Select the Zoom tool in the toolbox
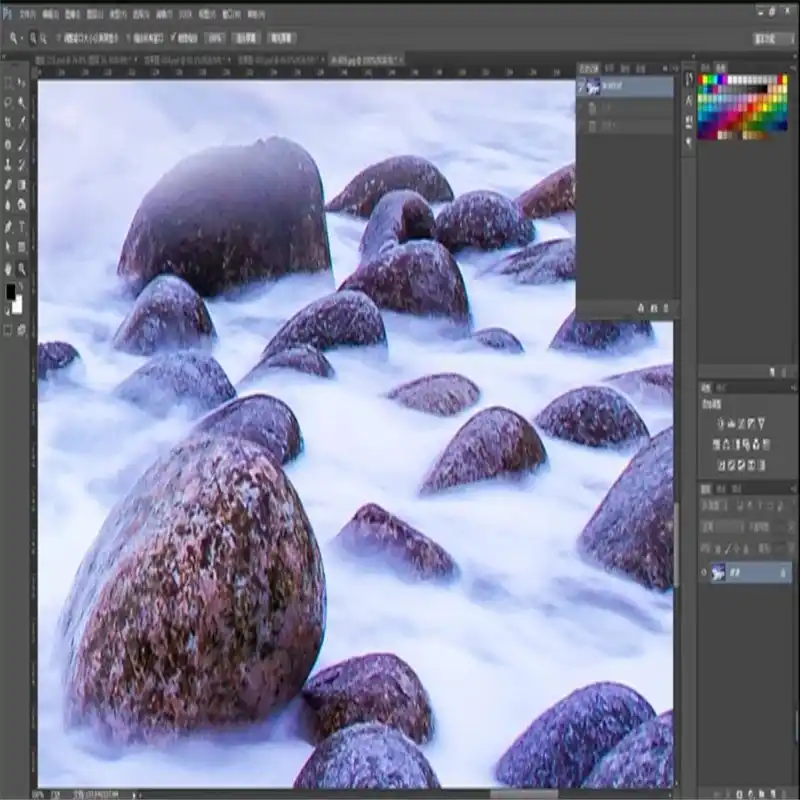 [x=21, y=269]
